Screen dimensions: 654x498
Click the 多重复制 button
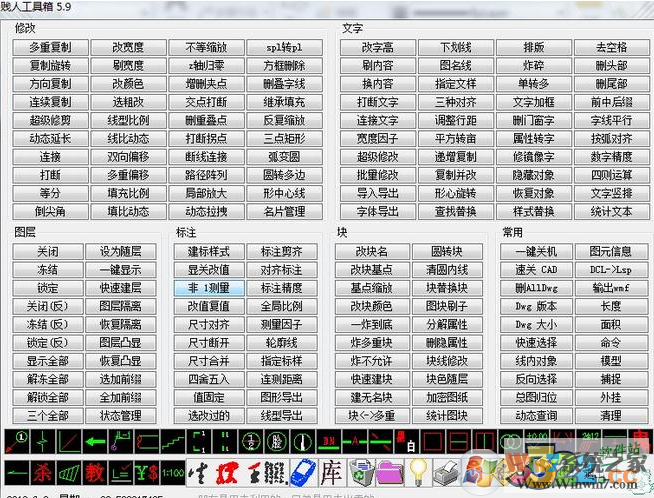(49, 47)
